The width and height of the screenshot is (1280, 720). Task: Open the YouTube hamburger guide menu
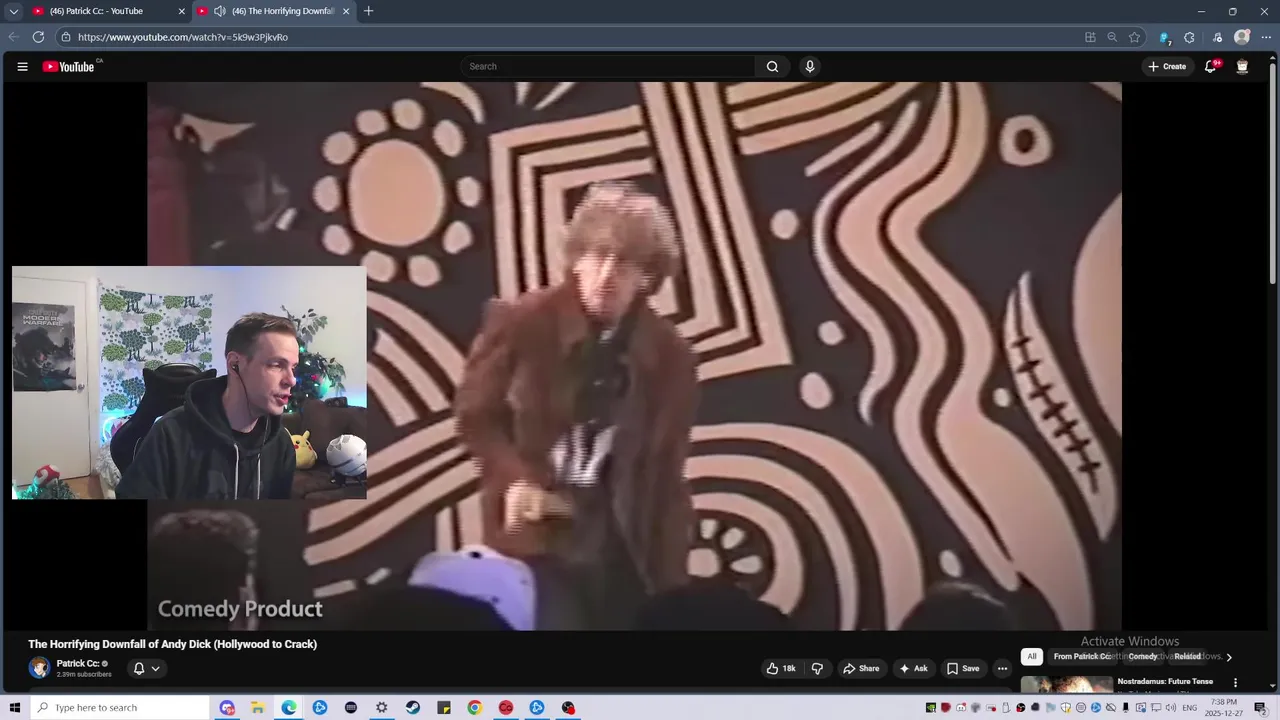tap(22, 66)
